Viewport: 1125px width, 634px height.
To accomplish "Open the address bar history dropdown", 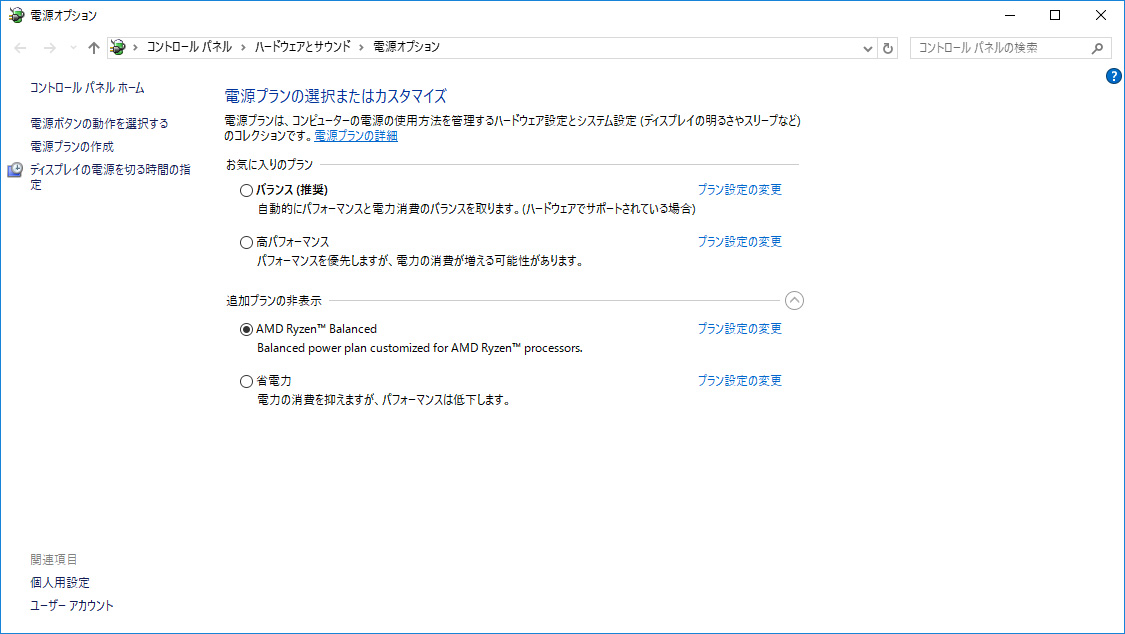I will pyautogui.click(x=867, y=48).
